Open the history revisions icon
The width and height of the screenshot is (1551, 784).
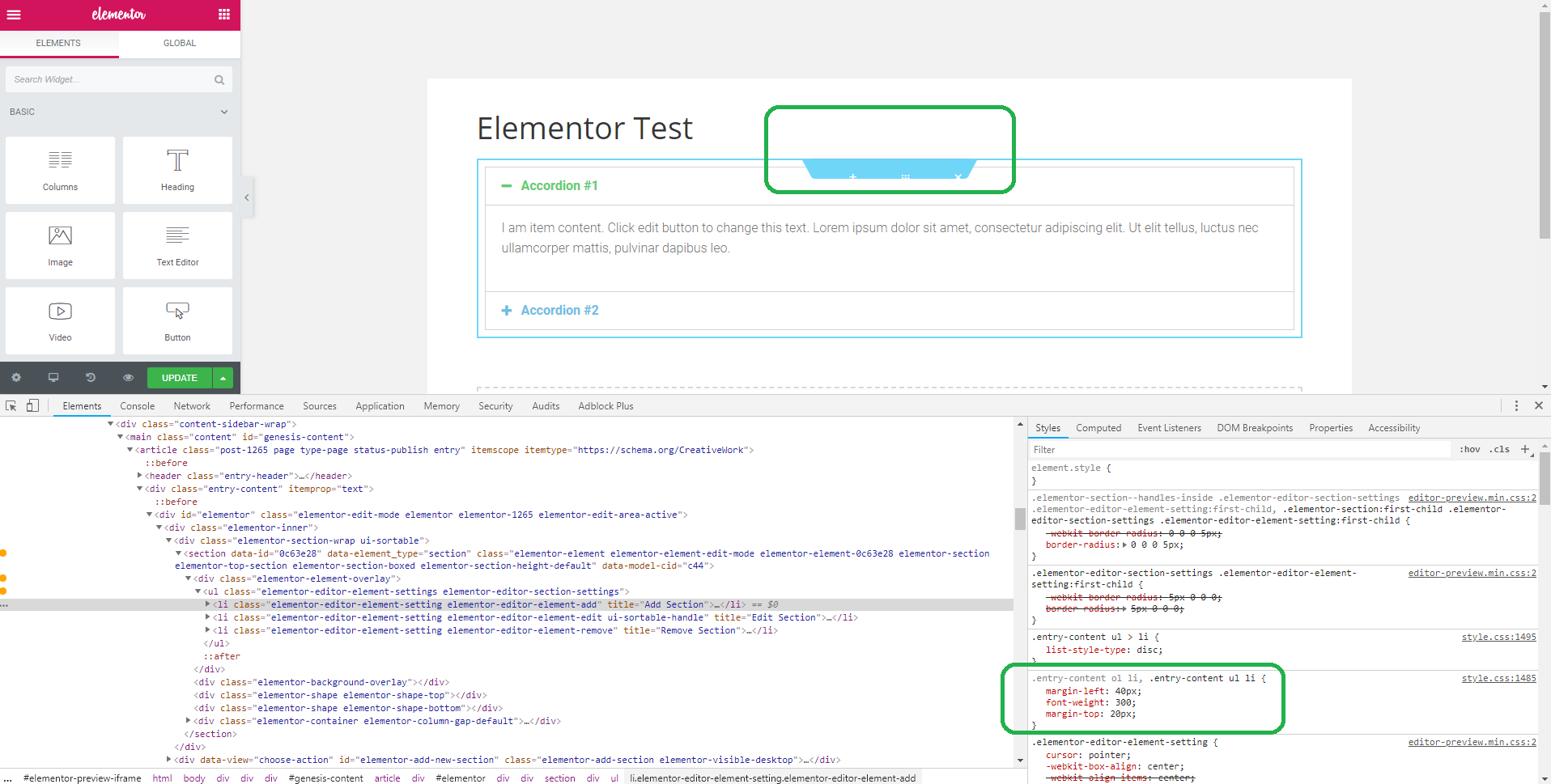pos(91,378)
